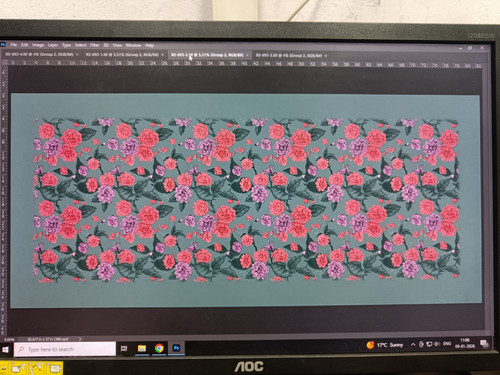Click the horizontal ruler at the top

pyautogui.click(x=245, y=63)
